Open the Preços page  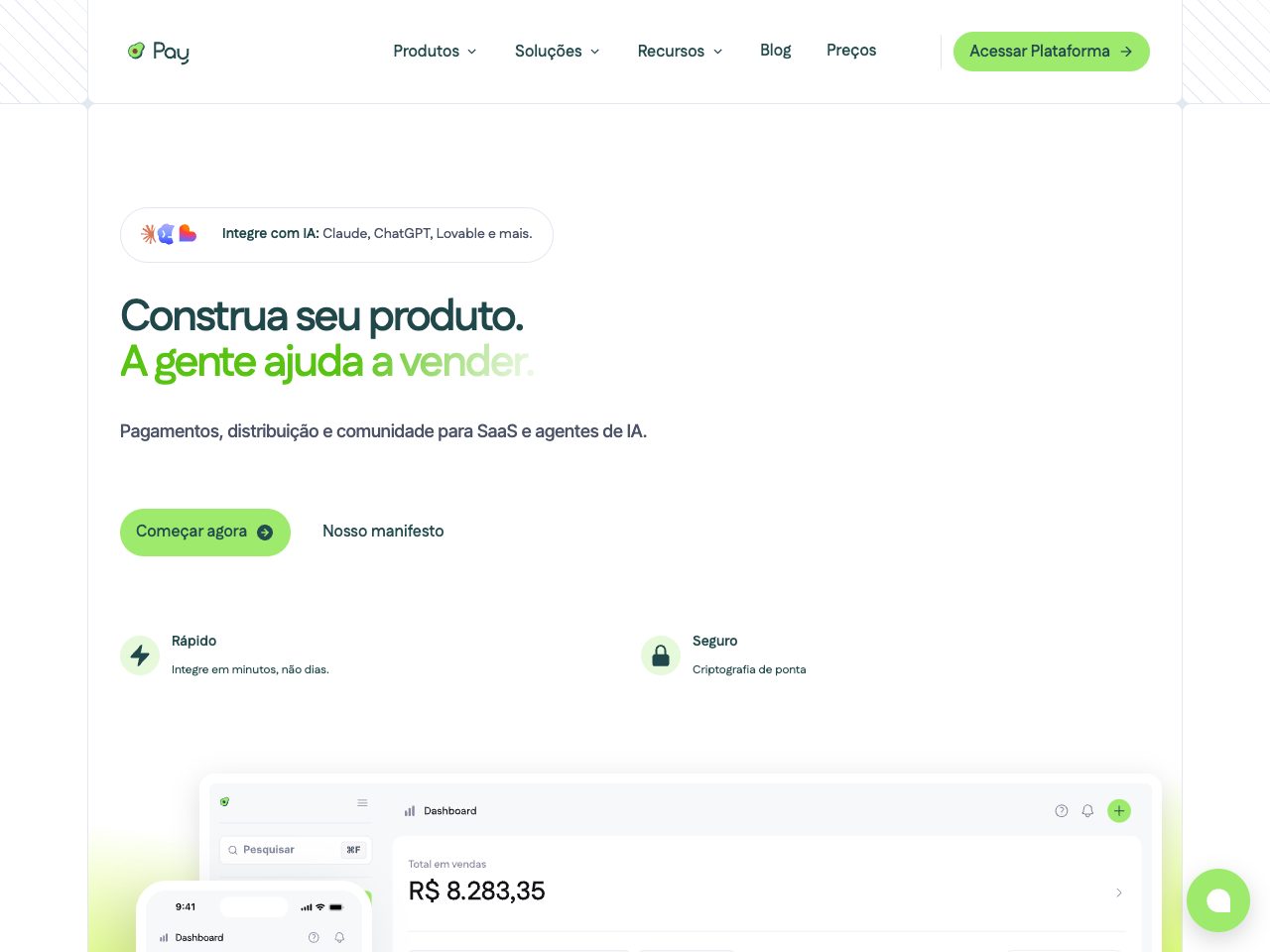click(851, 50)
